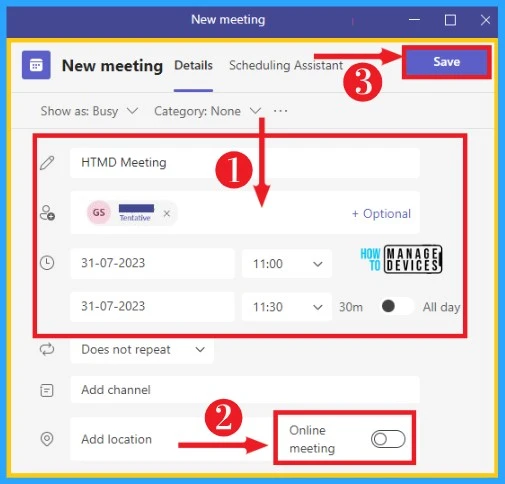505x484 pixels.
Task: Open the Show as: Busy dropdown
Action: pyautogui.click(x=89, y=111)
